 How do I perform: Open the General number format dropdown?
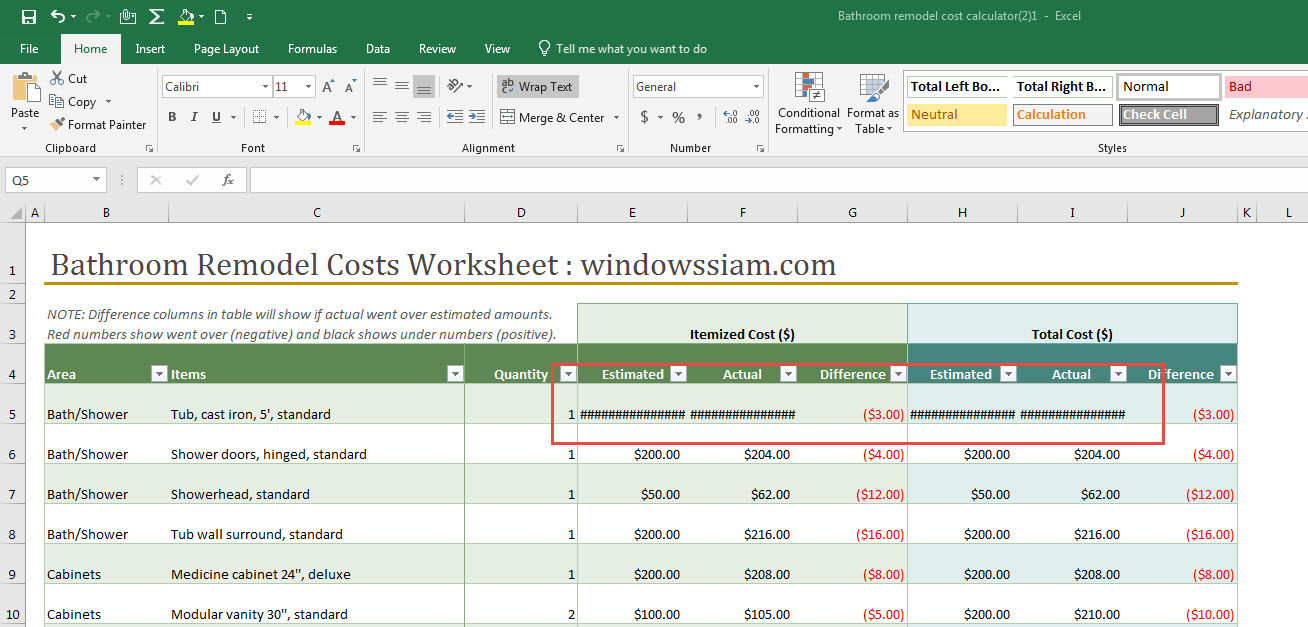(754, 86)
